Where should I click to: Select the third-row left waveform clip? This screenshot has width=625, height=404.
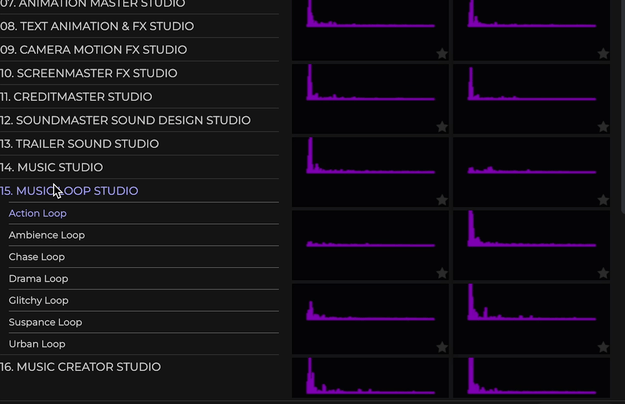(370, 172)
